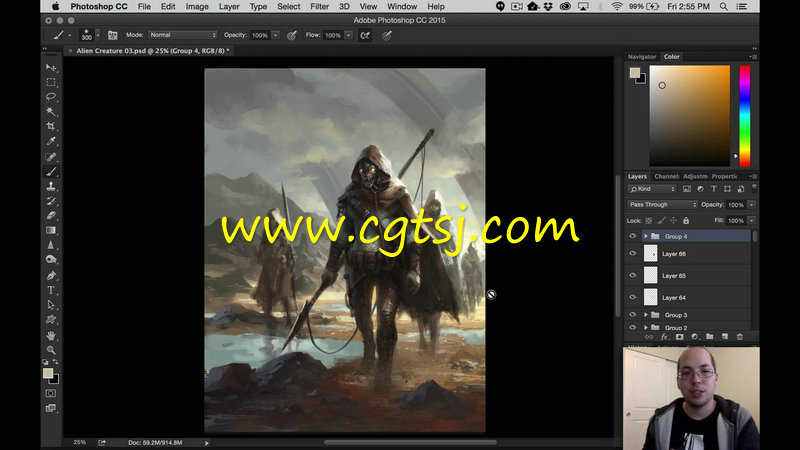This screenshot has width=800, height=450.
Task: Expand Group 4 folder
Action: [x=645, y=236]
